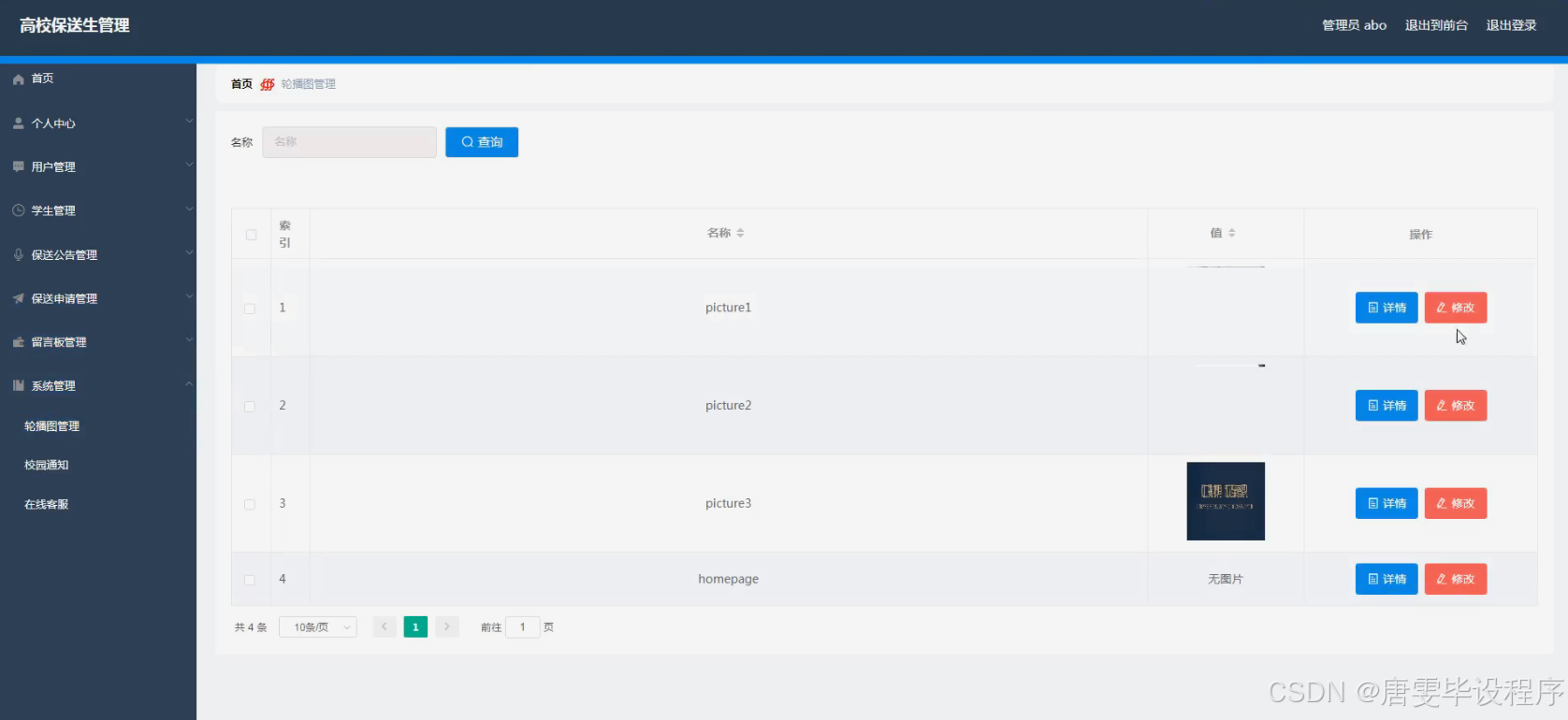
Task: Expand the 个人中心 submenu arrow
Action: pos(189,122)
